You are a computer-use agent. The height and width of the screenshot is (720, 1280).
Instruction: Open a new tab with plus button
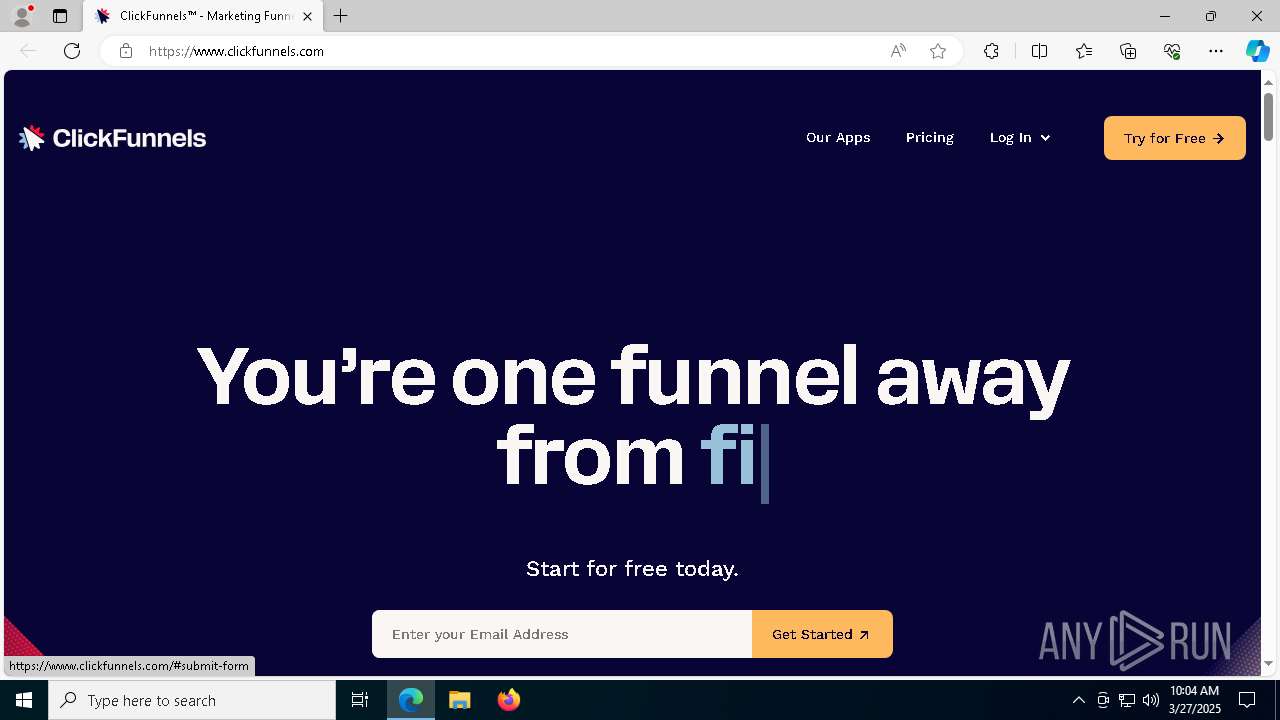(x=341, y=16)
